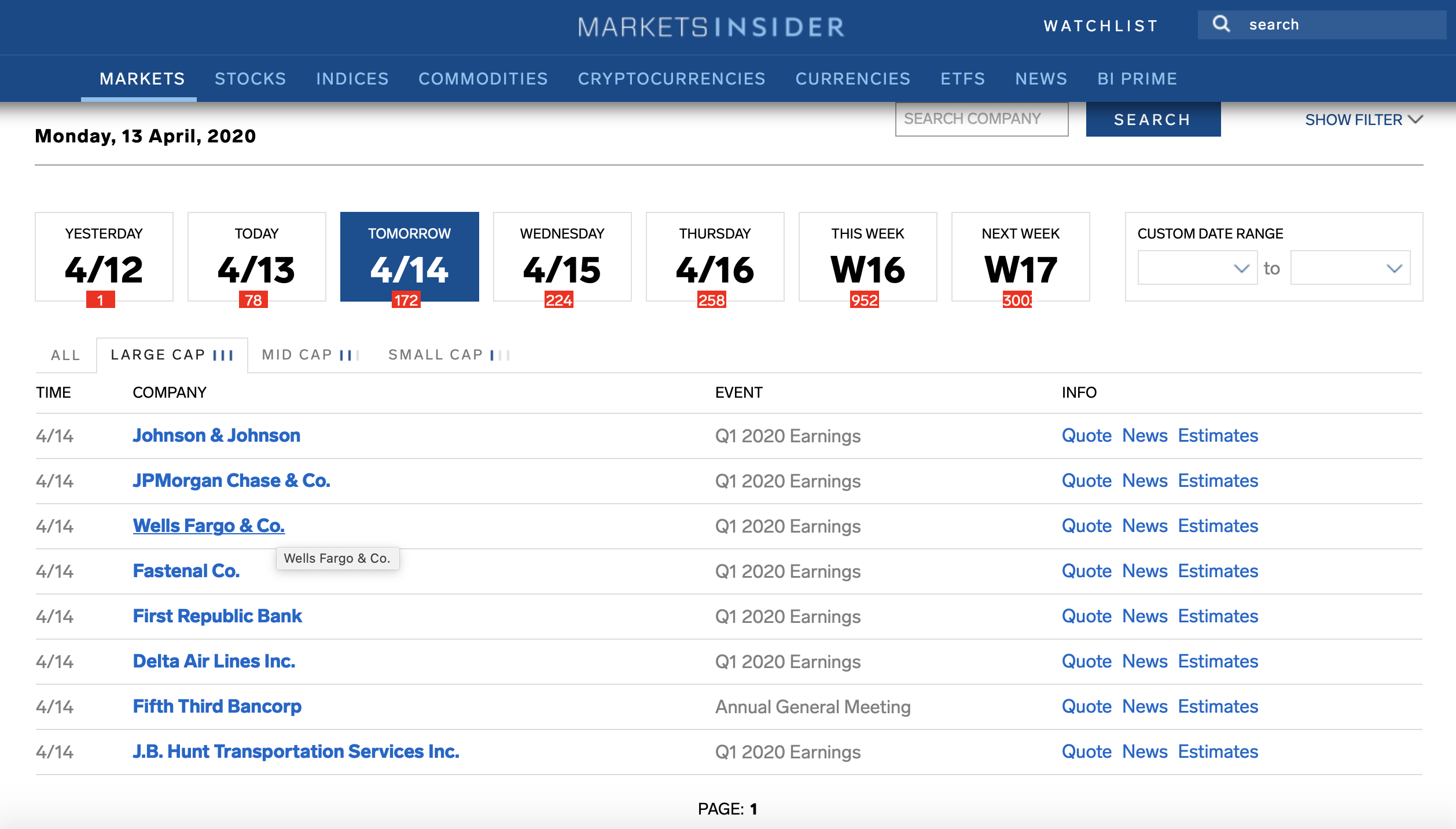Open the Wells Fargo & Co. link
This screenshot has width=1456, height=829.
(x=208, y=526)
